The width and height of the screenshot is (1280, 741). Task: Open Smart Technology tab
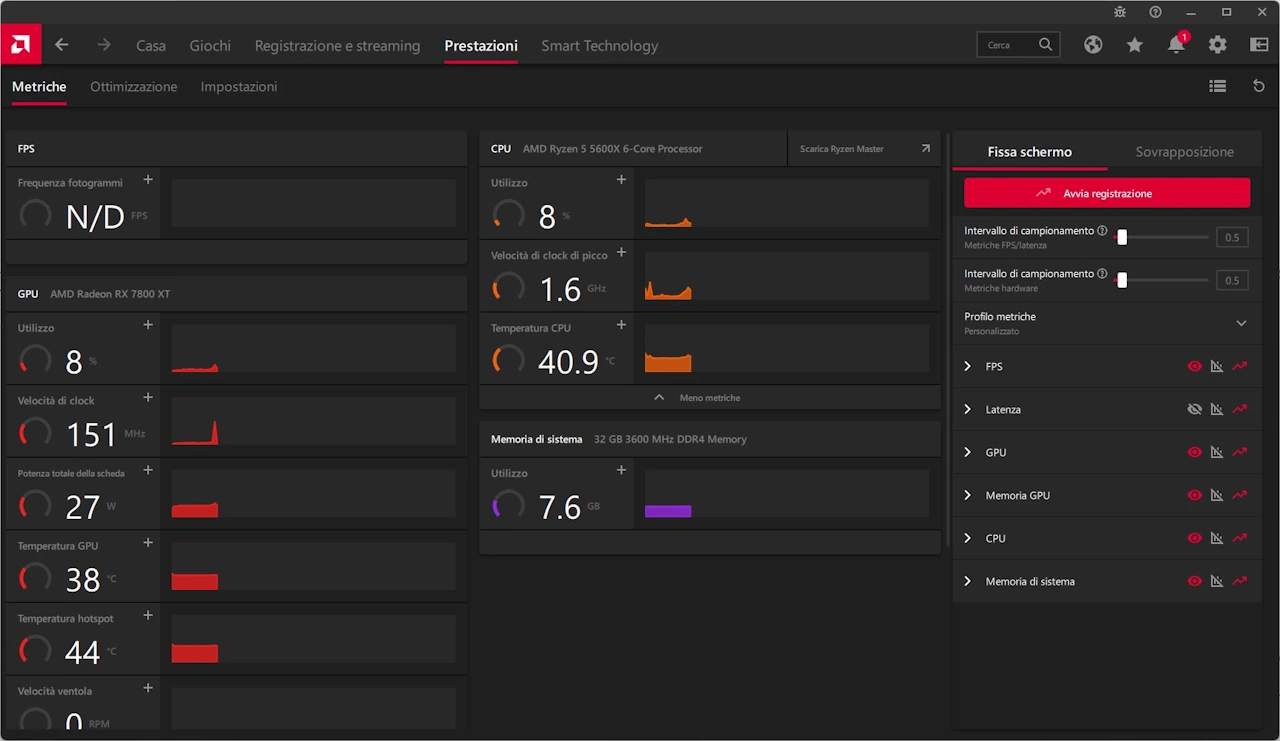600,45
